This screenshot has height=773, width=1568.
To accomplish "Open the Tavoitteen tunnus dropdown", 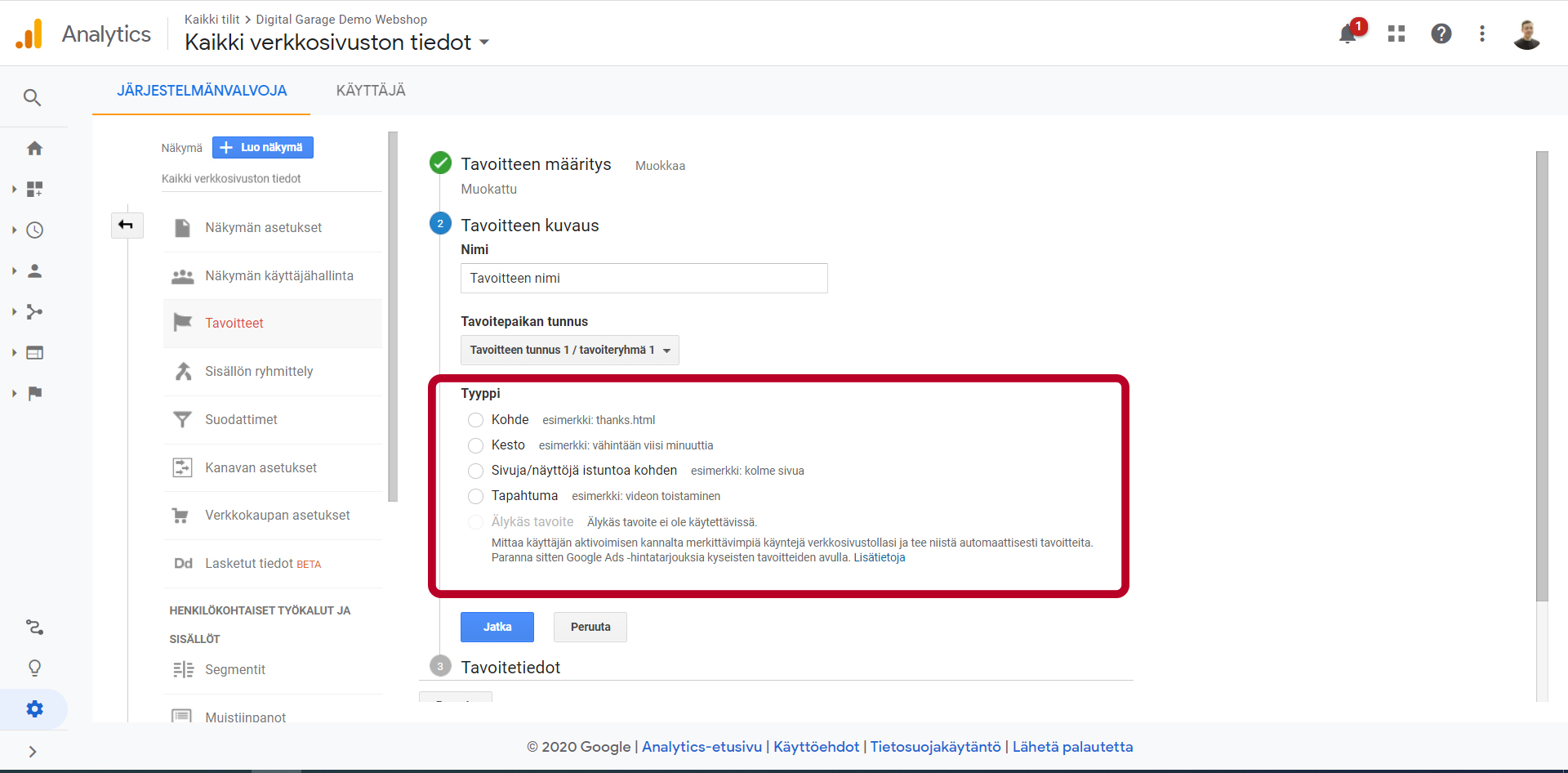I will click(x=569, y=350).
